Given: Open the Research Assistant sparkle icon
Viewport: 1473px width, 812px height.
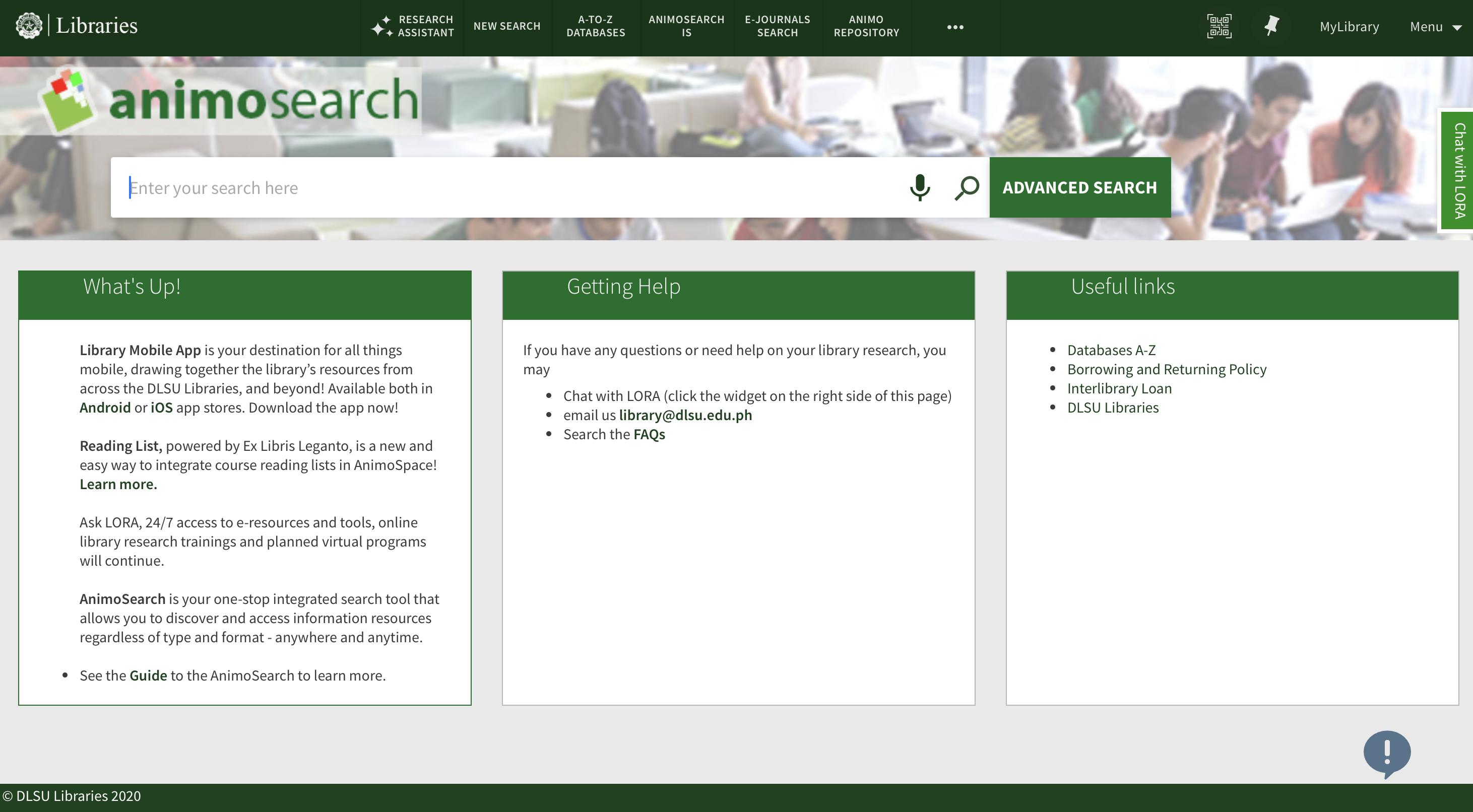Looking at the screenshot, I should point(381,26).
